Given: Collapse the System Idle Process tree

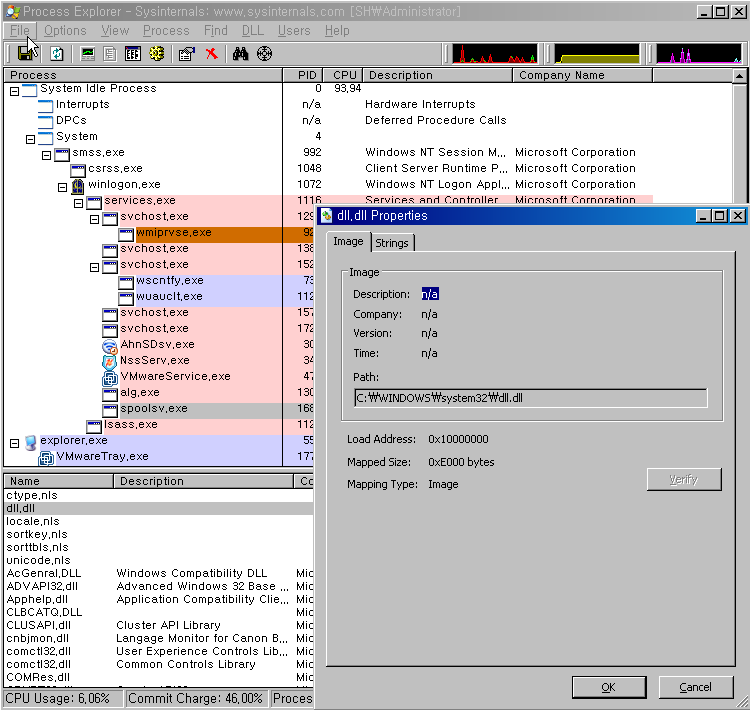Looking at the screenshot, I should 14,91.
